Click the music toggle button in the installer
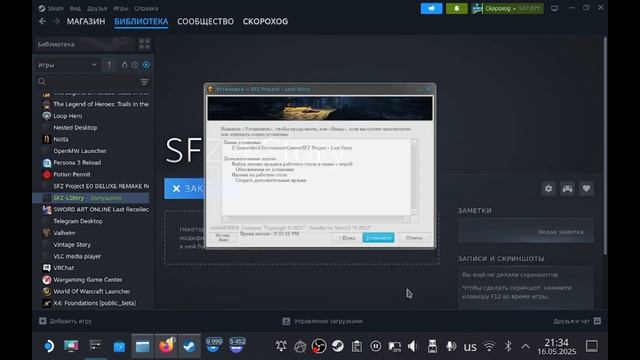Screen dimensions: 640x360 (x=223, y=238)
